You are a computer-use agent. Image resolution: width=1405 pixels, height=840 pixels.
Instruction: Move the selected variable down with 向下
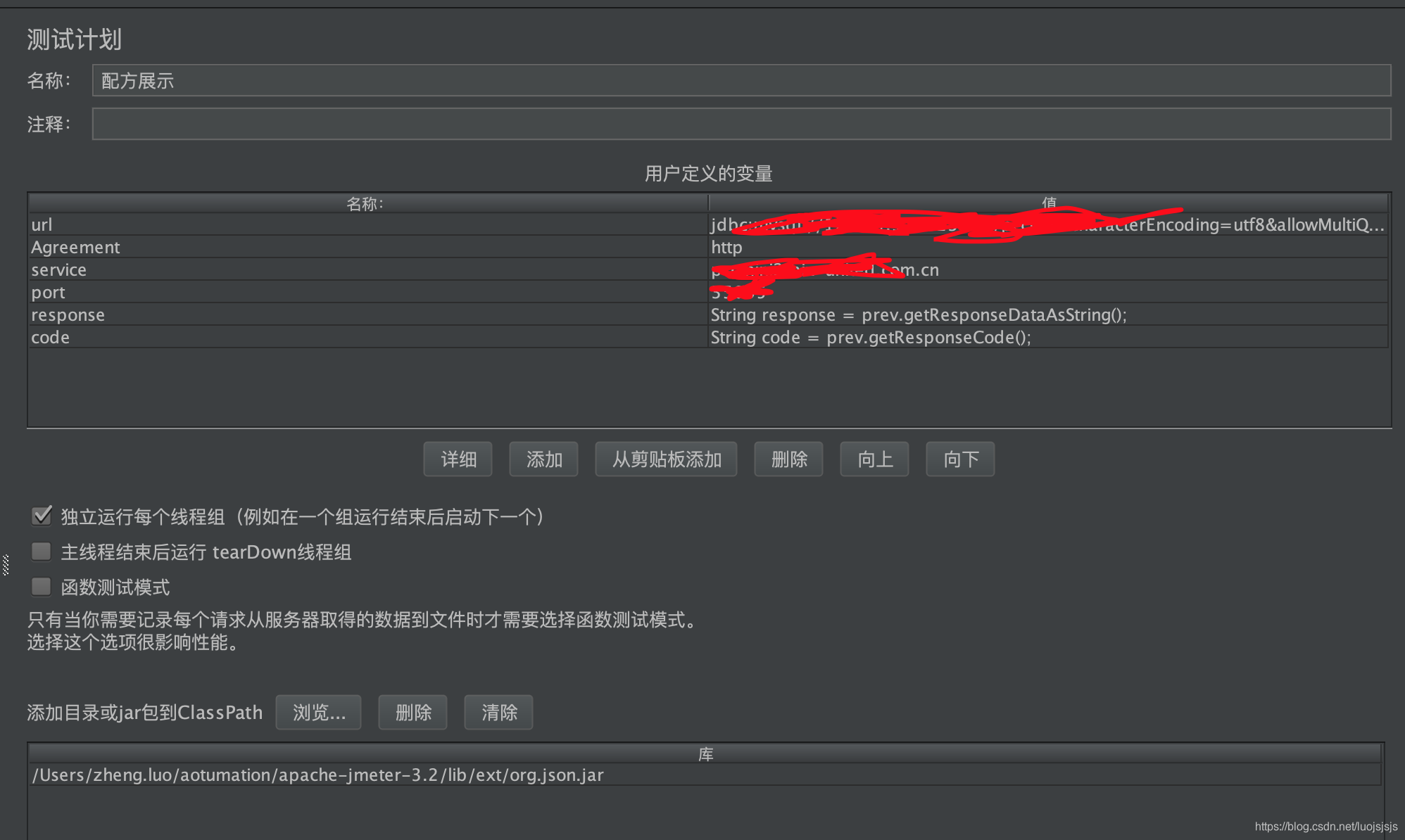click(x=959, y=459)
